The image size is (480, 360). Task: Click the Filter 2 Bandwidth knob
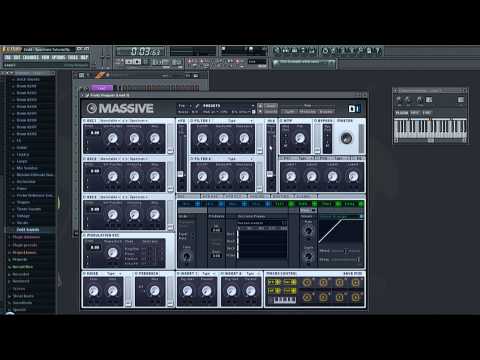[x=223, y=176]
